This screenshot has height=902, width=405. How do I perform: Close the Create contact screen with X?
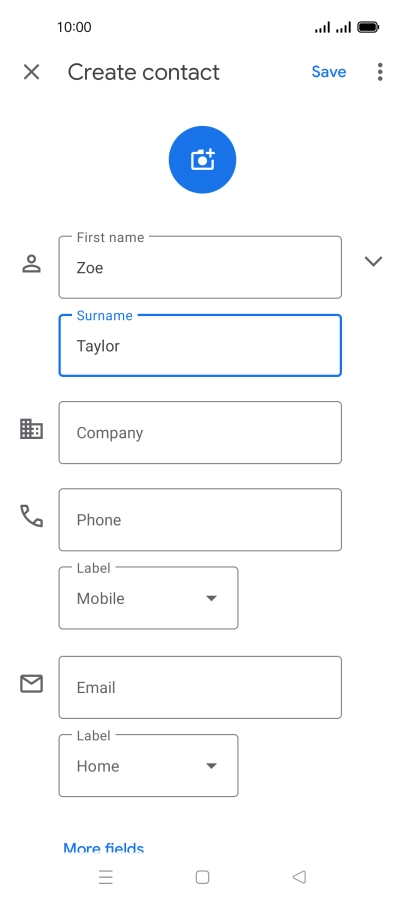31,72
